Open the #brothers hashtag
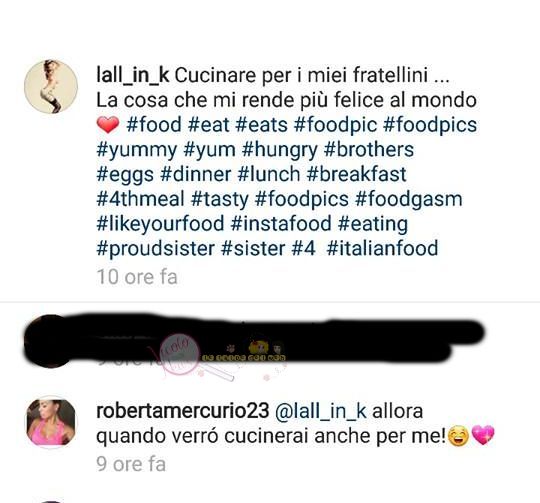The width and height of the screenshot is (540, 503). click(x=369, y=149)
